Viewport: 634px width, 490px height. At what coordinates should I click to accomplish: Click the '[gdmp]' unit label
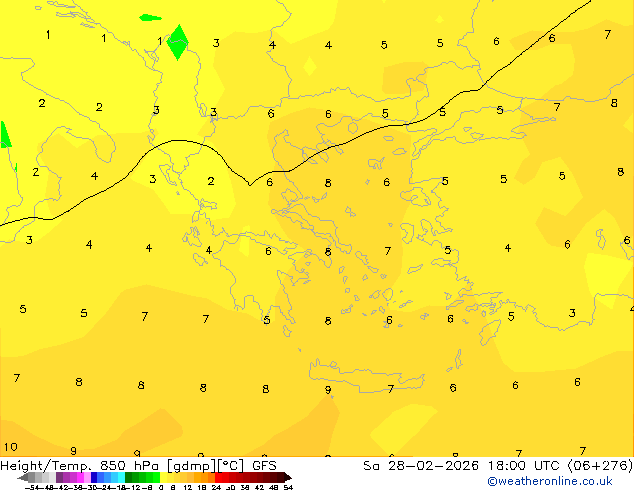pos(192,466)
